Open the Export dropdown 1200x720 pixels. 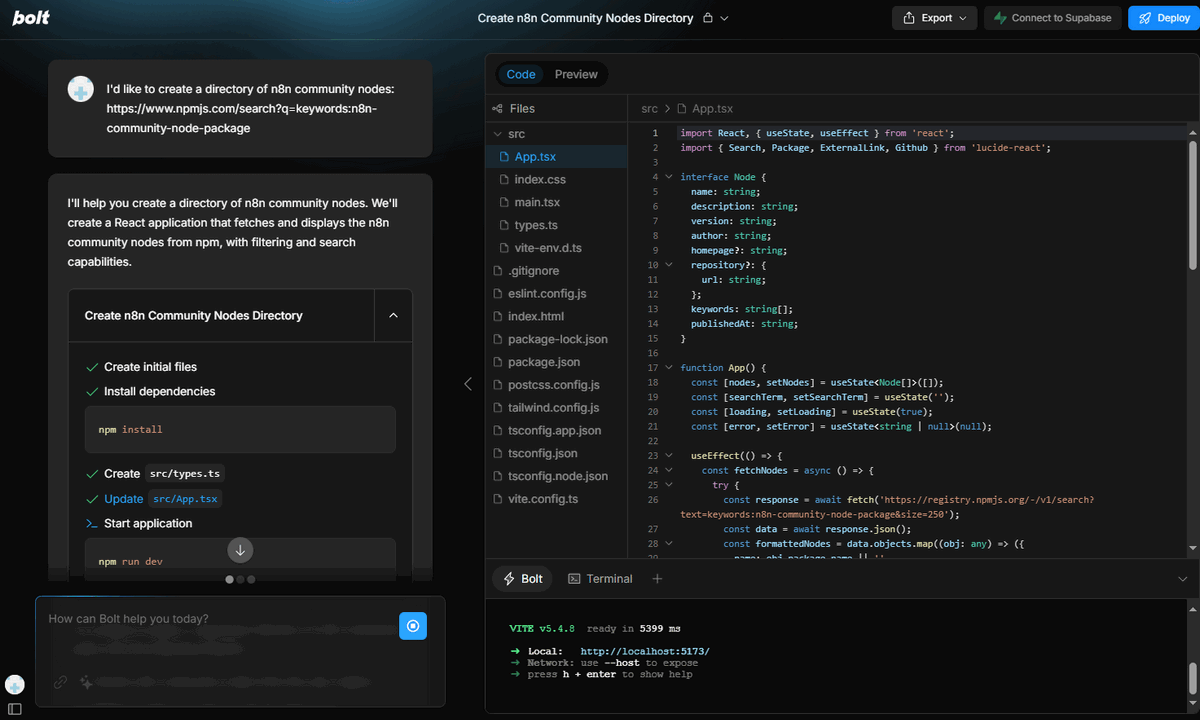point(933,17)
